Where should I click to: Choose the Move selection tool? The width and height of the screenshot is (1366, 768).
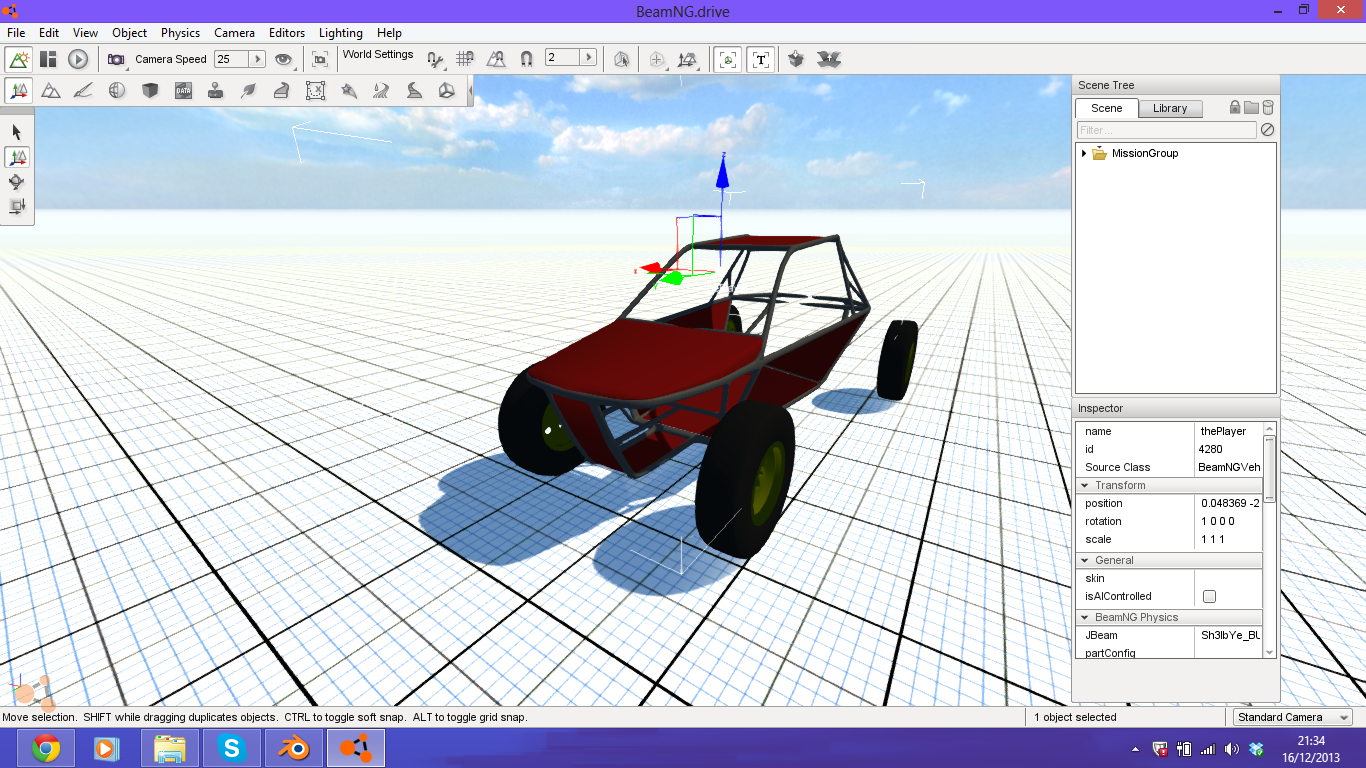17,157
